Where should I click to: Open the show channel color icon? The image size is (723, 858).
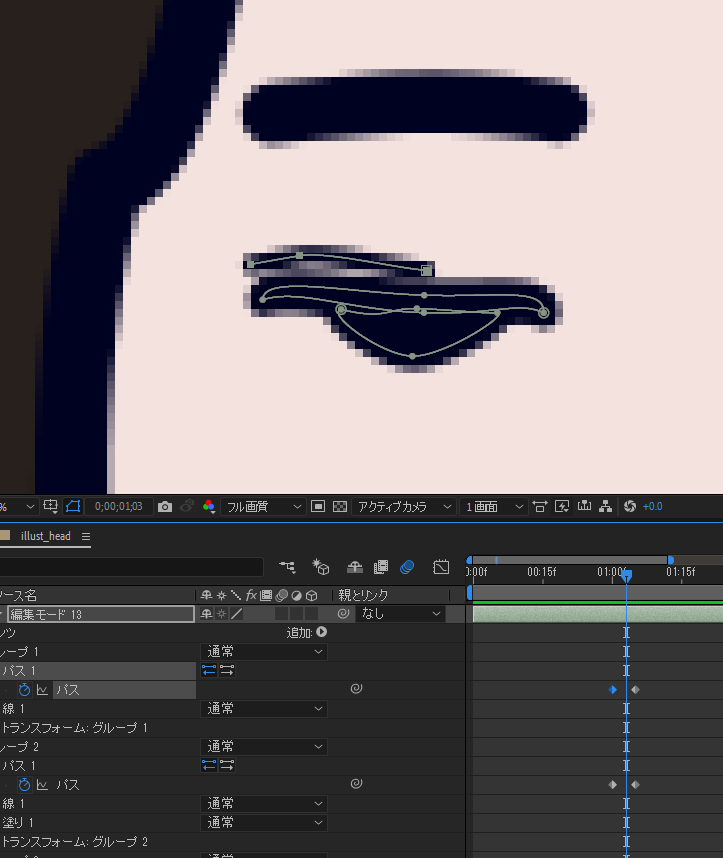(x=209, y=507)
